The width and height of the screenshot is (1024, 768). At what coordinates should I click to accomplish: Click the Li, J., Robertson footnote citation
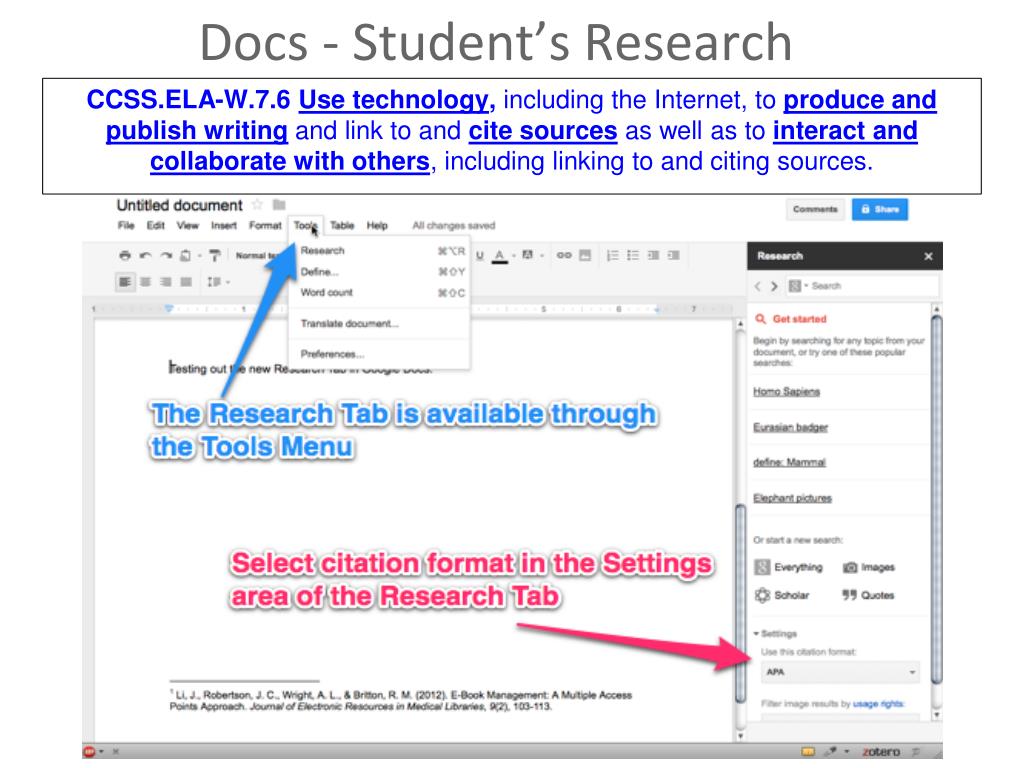(x=400, y=701)
